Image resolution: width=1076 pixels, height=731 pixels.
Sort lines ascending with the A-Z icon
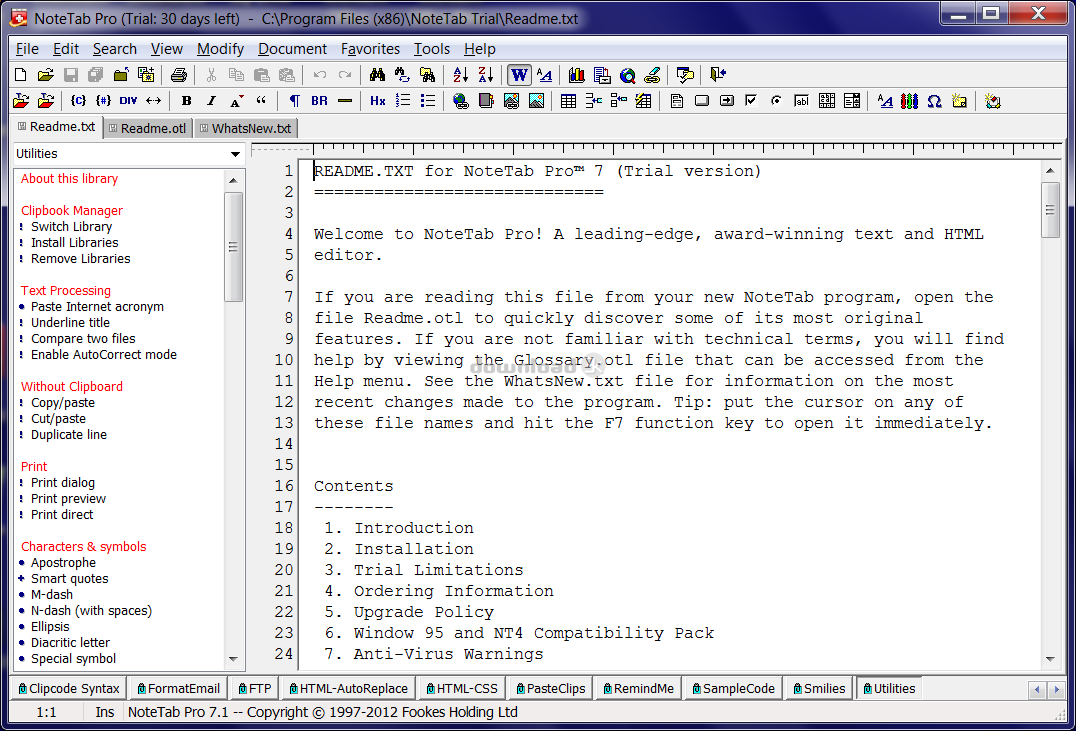click(x=460, y=75)
